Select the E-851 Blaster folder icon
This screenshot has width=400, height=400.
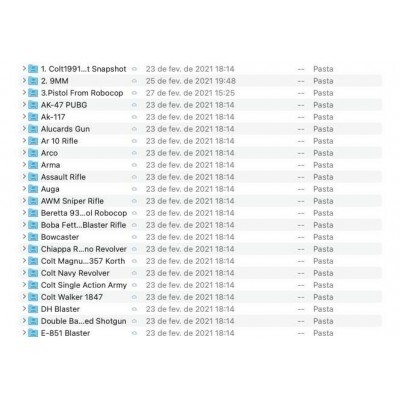click(x=33, y=333)
